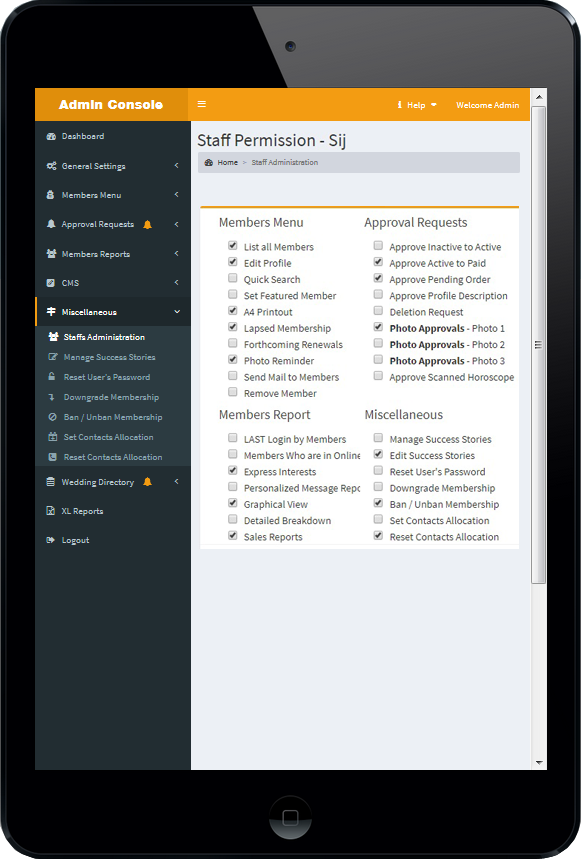581x864 pixels.
Task: Click the scrollbar down arrow
Action: click(539, 763)
